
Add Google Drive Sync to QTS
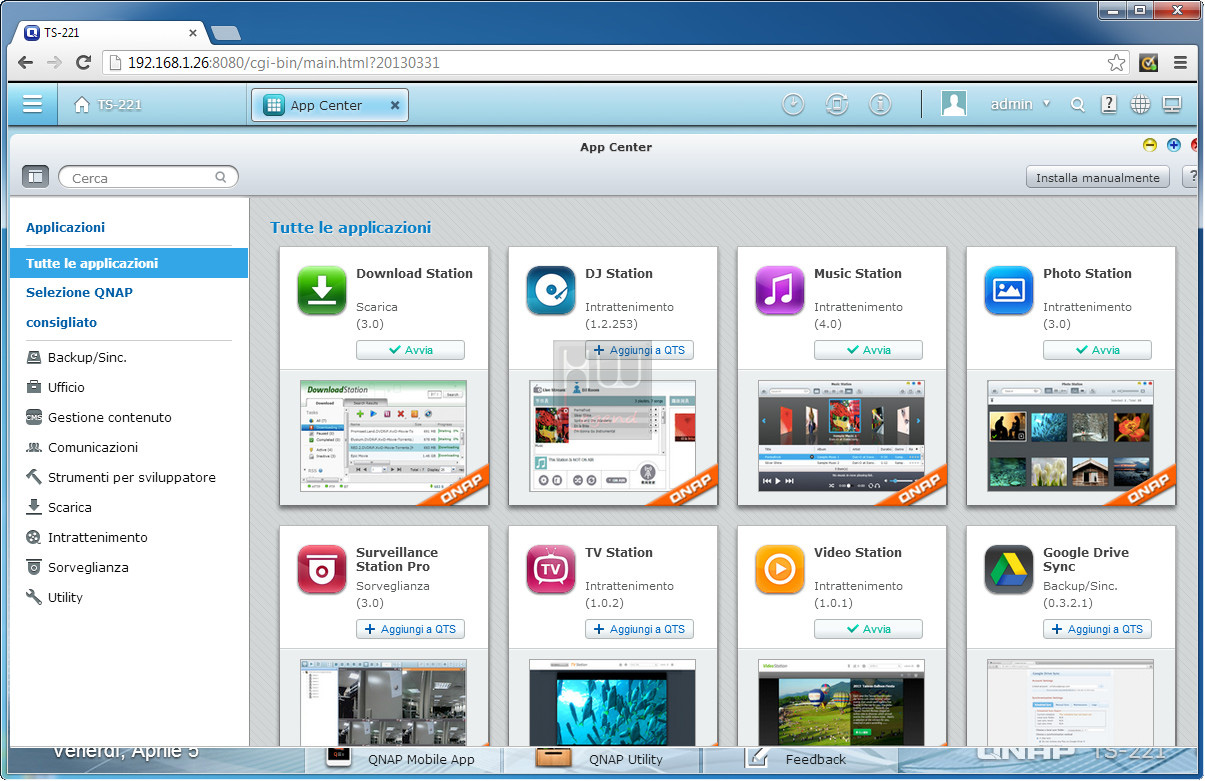click(1097, 629)
